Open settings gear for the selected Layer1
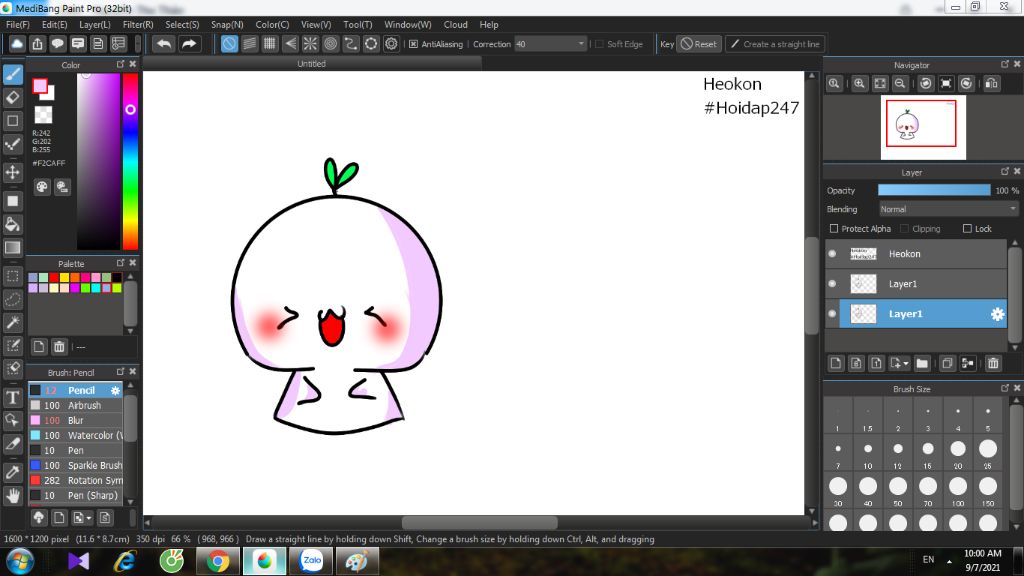This screenshot has height=576, width=1024. pyautogui.click(x=997, y=314)
